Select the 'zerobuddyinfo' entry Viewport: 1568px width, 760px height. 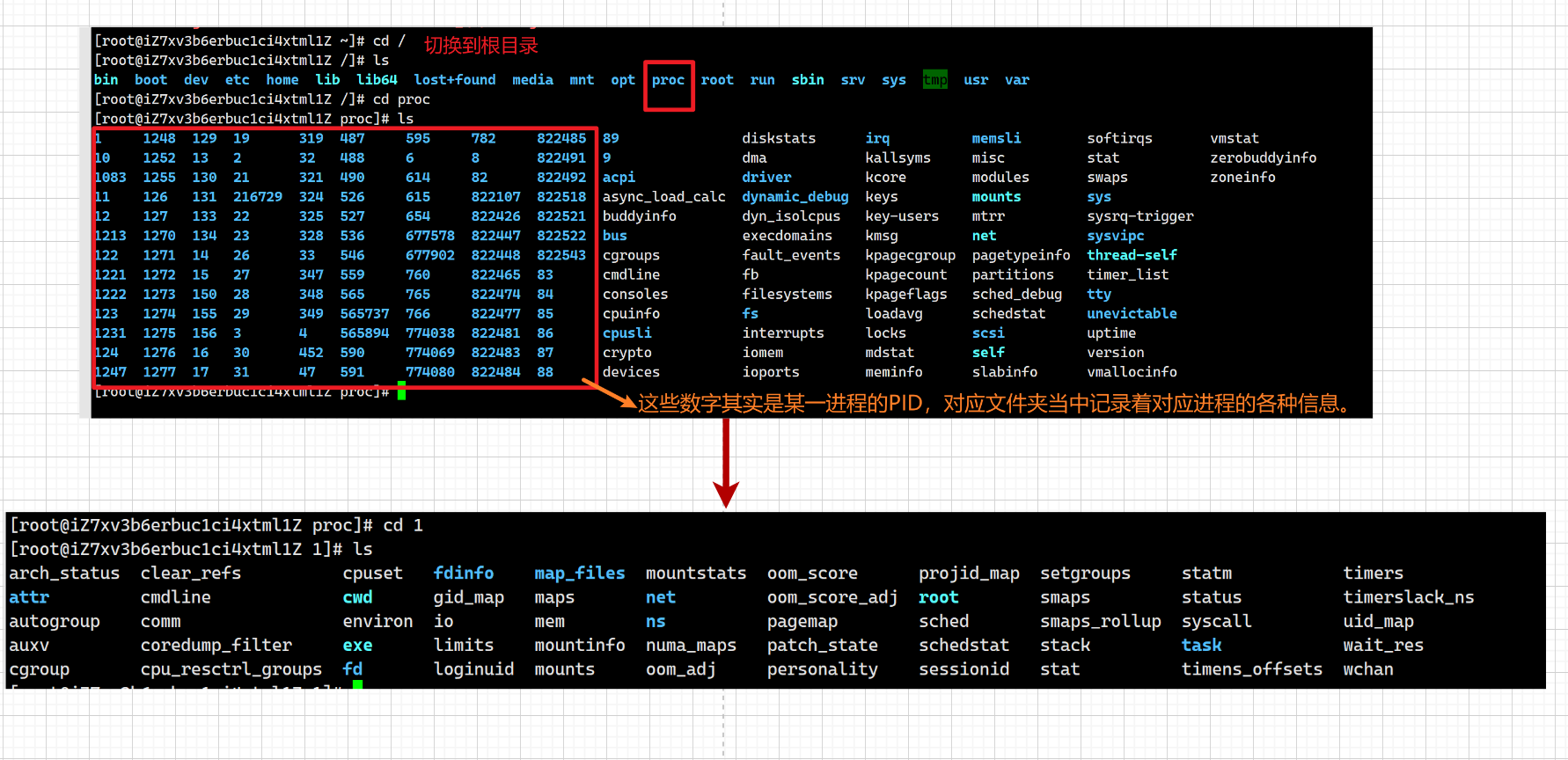point(1263,158)
